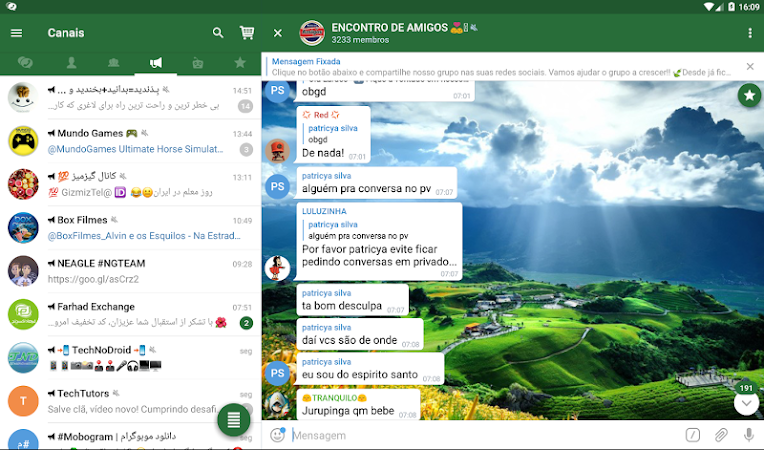Tap the green star favorites button

[x=749, y=95]
